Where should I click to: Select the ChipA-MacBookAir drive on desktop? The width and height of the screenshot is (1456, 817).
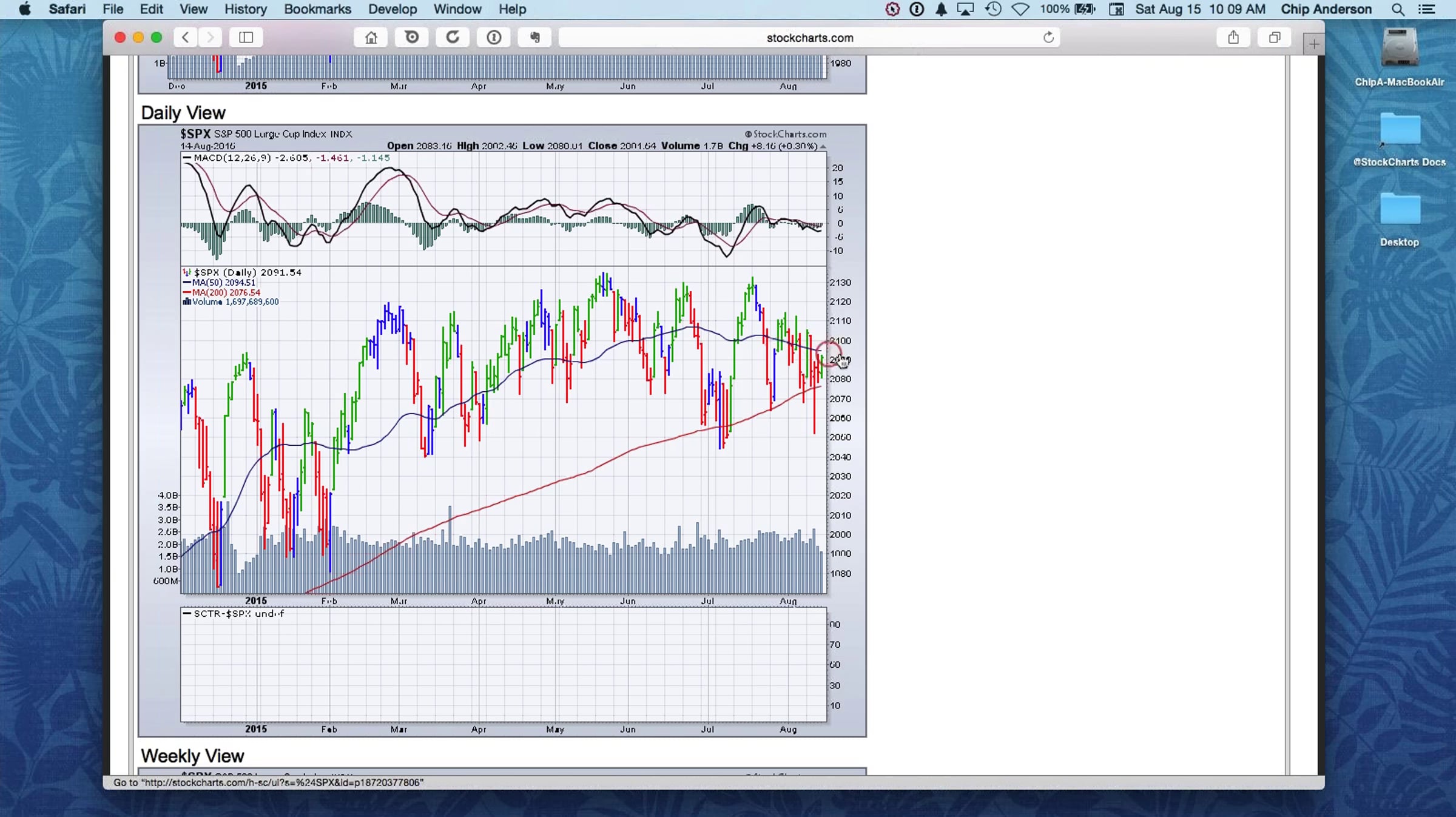point(1400,58)
